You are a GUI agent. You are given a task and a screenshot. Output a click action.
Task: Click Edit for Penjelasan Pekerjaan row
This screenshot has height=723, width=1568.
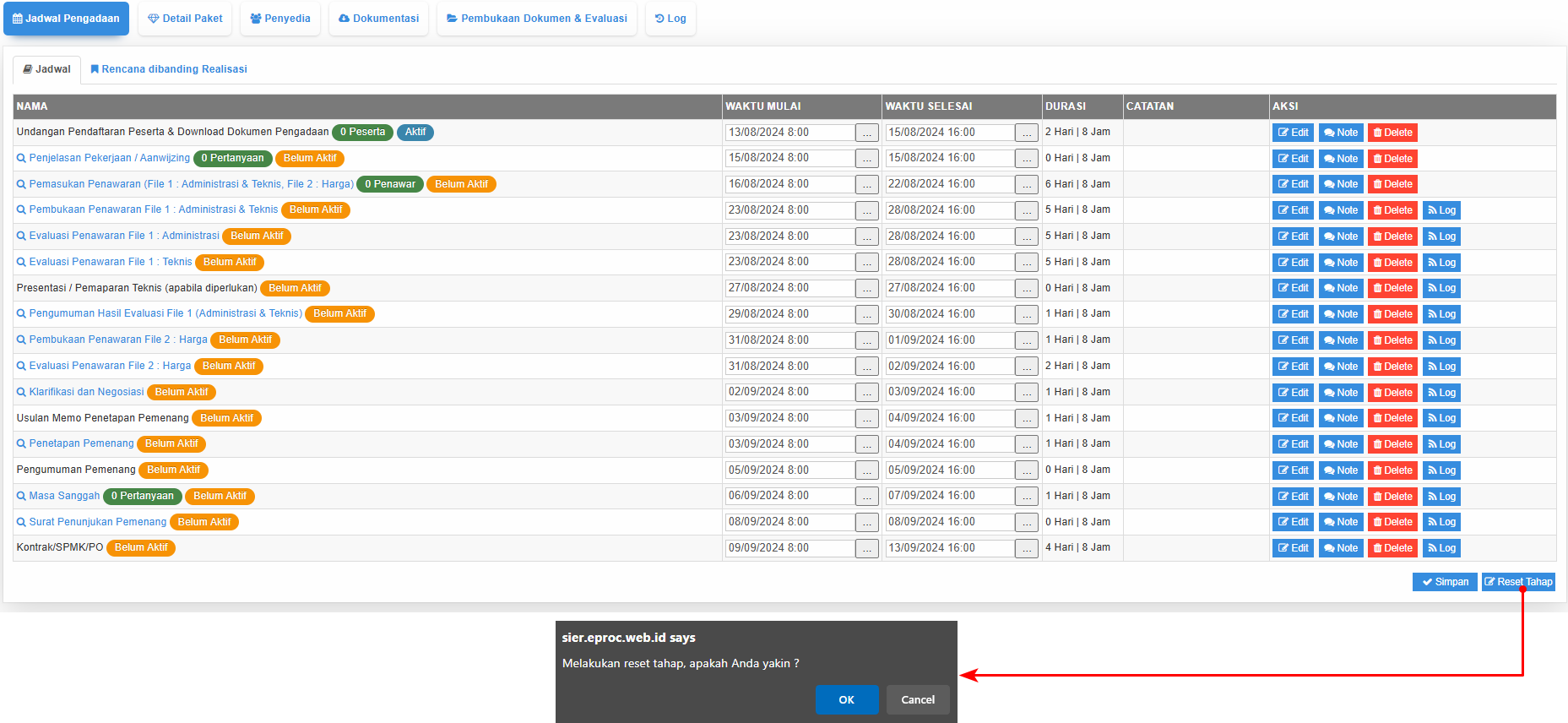[x=1293, y=159]
